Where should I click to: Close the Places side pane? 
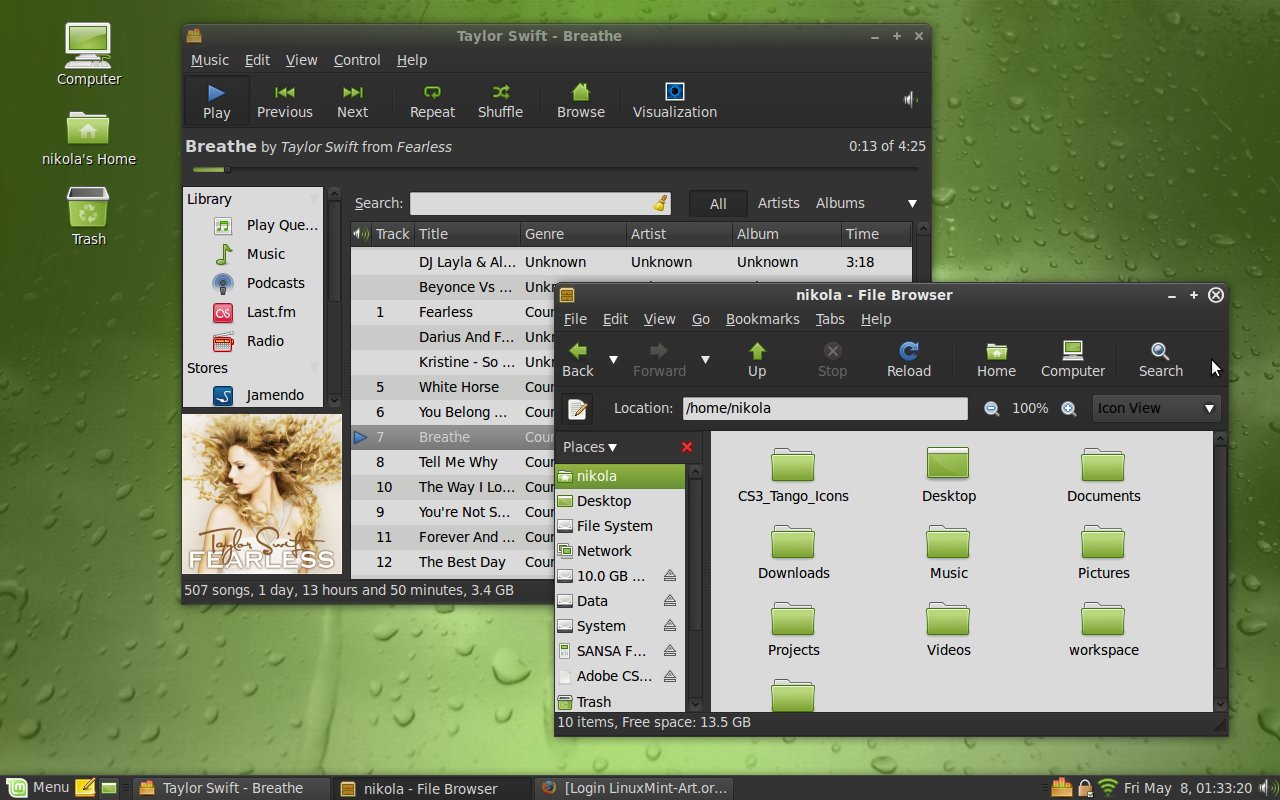click(687, 447)
